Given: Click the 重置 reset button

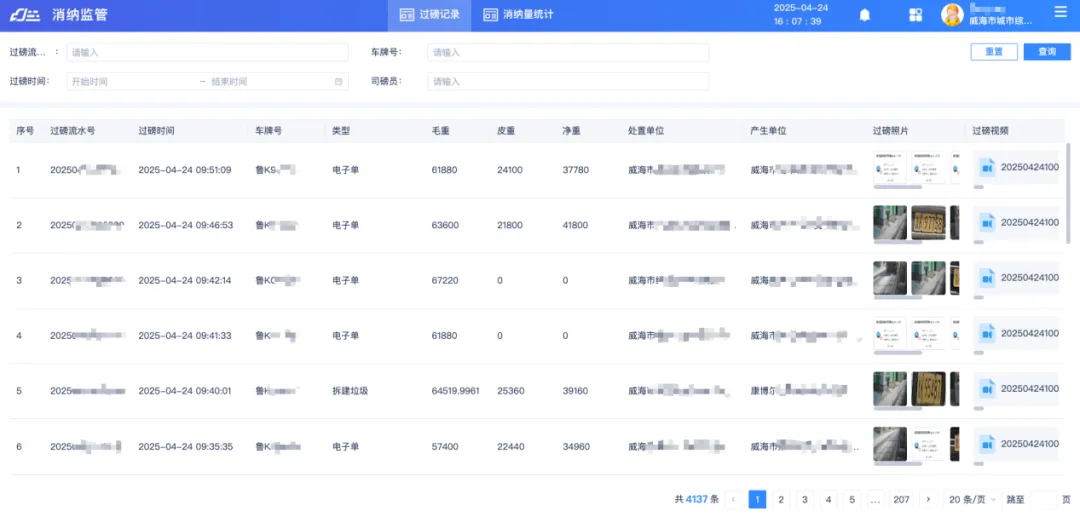Looking at the screenshot, I should point(993,52).
